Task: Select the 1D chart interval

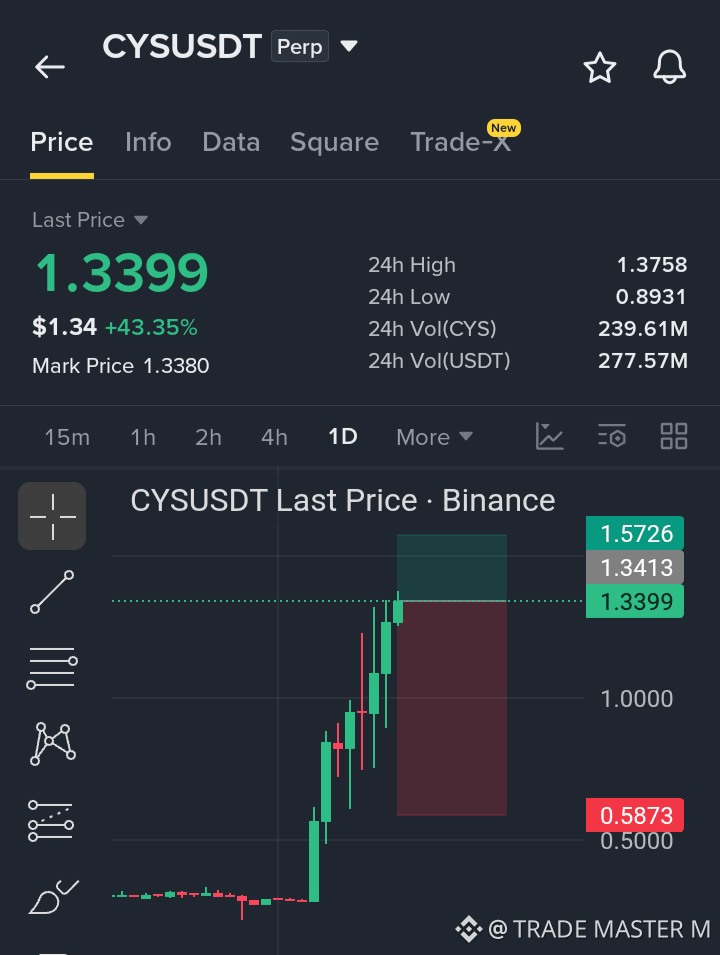Action: [x=343, y=436]
